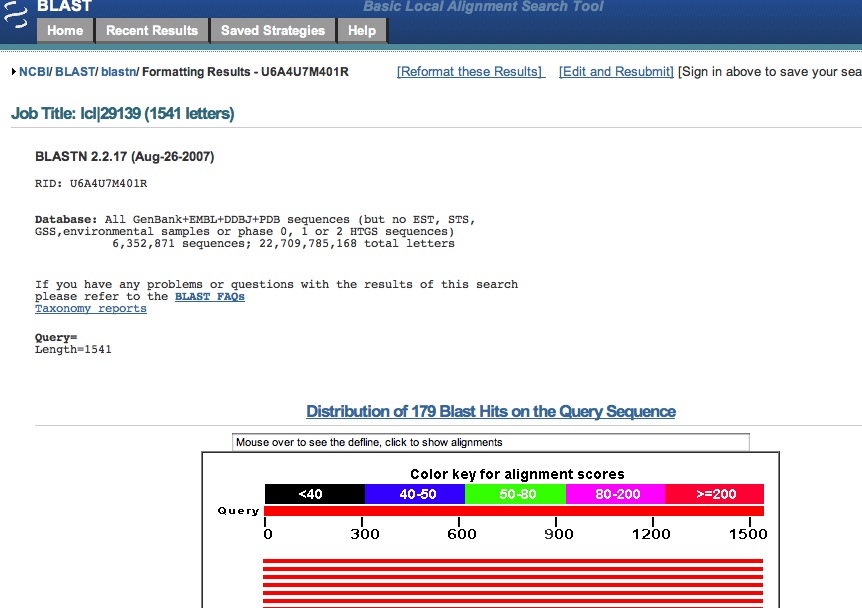Click the blastn breadcrumb link
862x608 pixels.
[118, 72]
